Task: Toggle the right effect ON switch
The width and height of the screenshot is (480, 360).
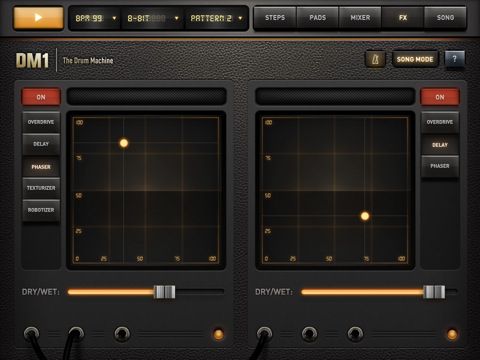Action: coord(440,97)
